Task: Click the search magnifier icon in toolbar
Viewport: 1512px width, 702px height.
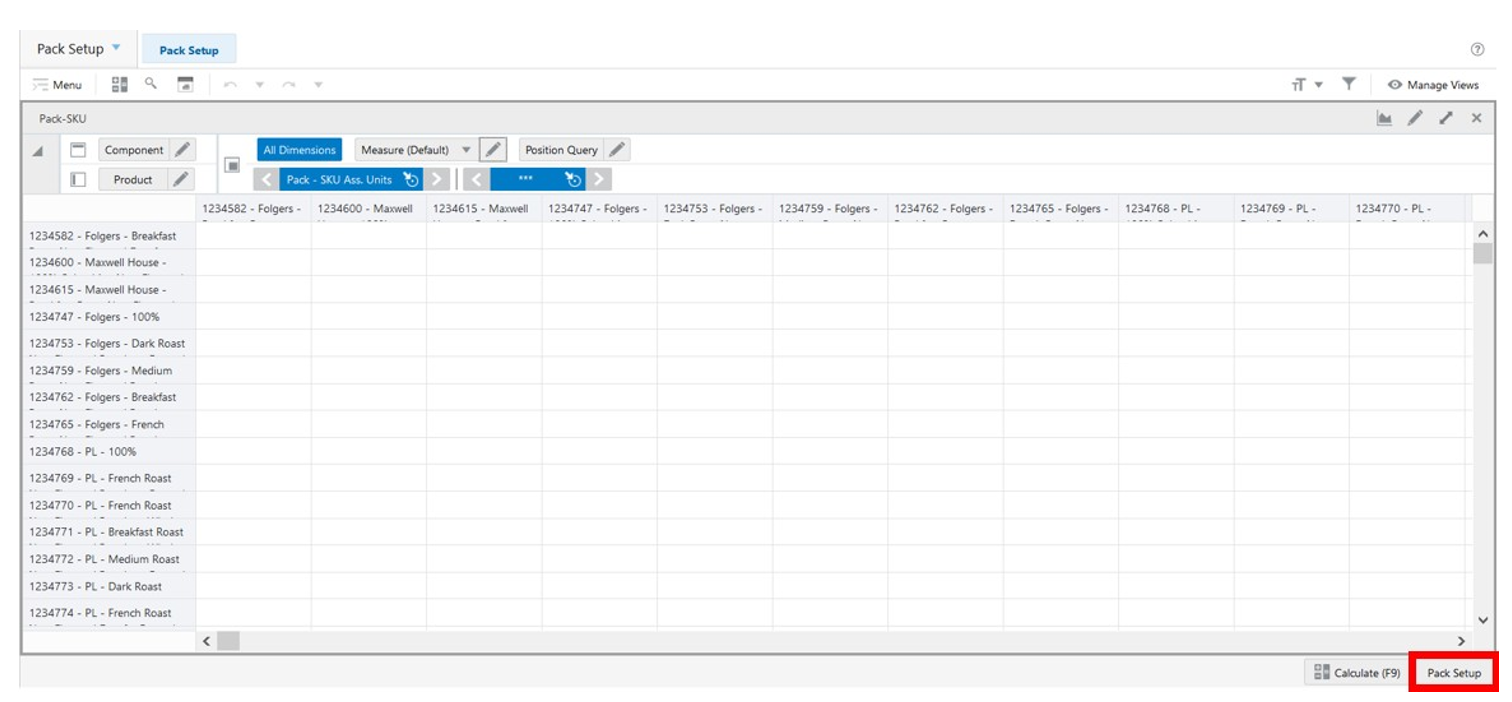Action: coord(151,84)
